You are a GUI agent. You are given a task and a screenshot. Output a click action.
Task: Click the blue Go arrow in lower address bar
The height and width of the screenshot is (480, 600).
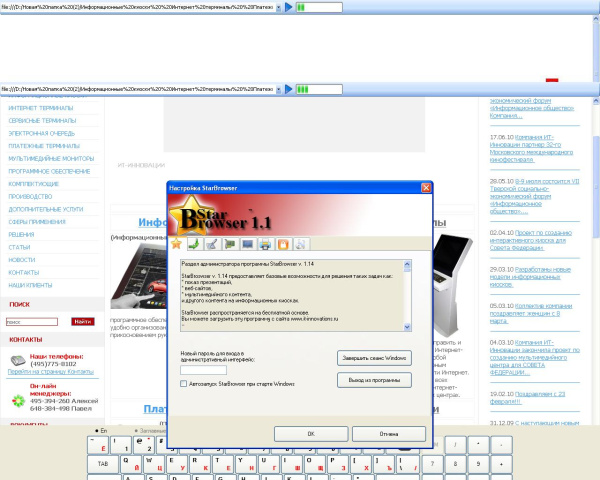click(x=289, y=89)
